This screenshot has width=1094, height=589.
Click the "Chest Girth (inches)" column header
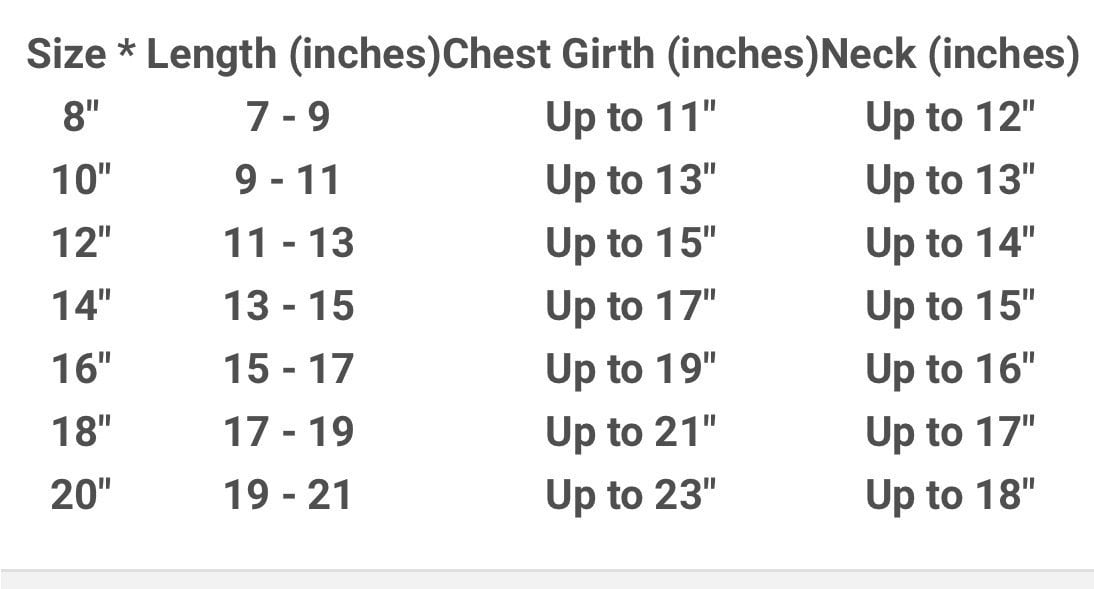coord(630,55)
